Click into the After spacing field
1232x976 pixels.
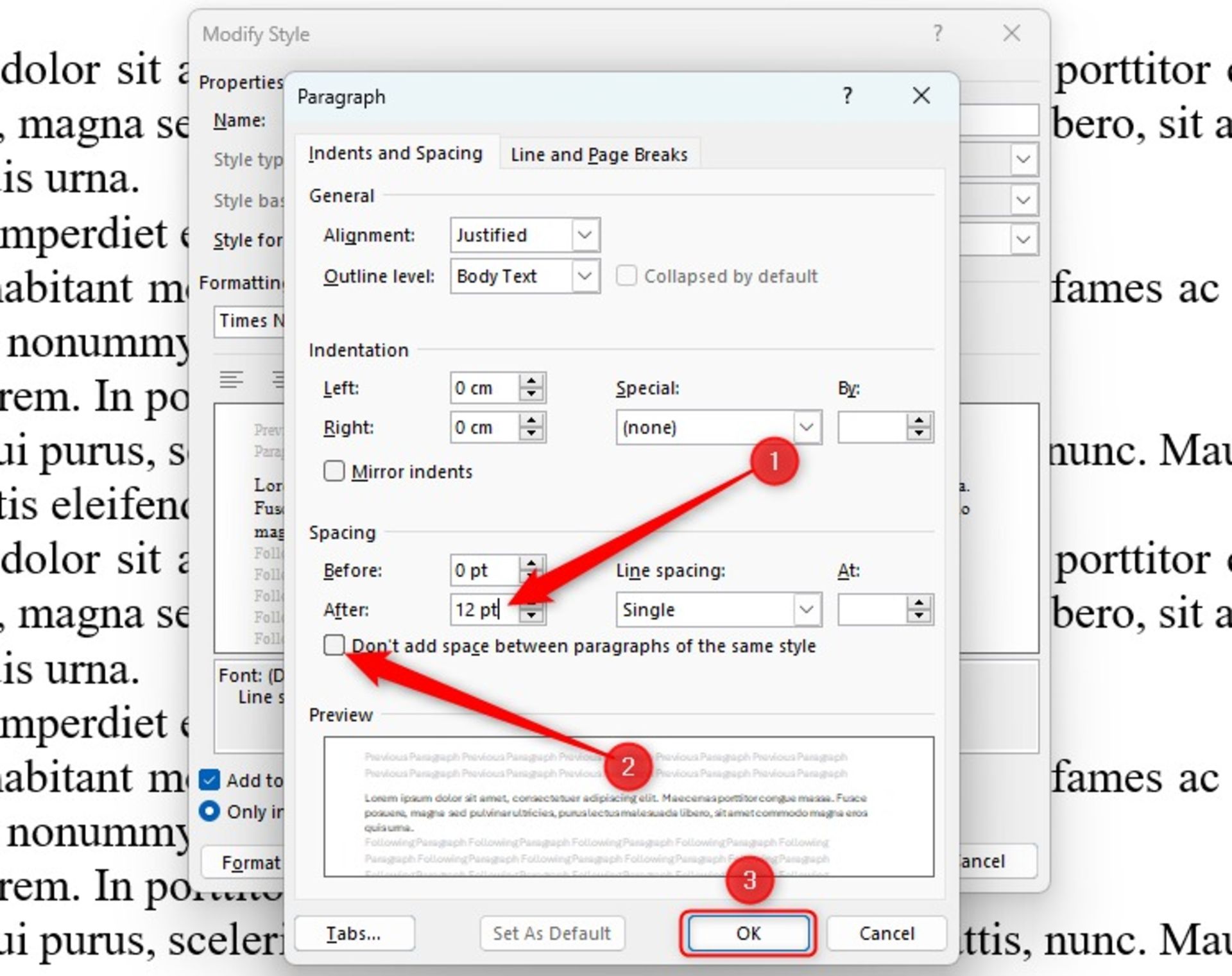[478, 610]
